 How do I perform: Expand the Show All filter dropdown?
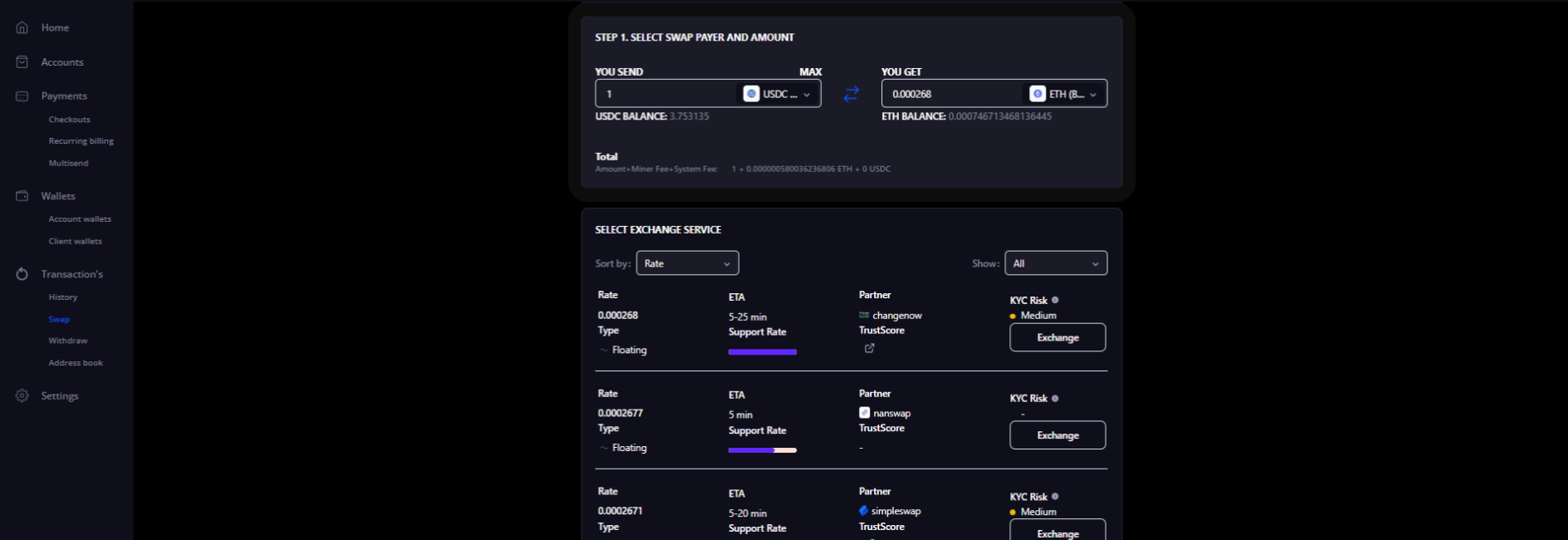coord(1055,263)
